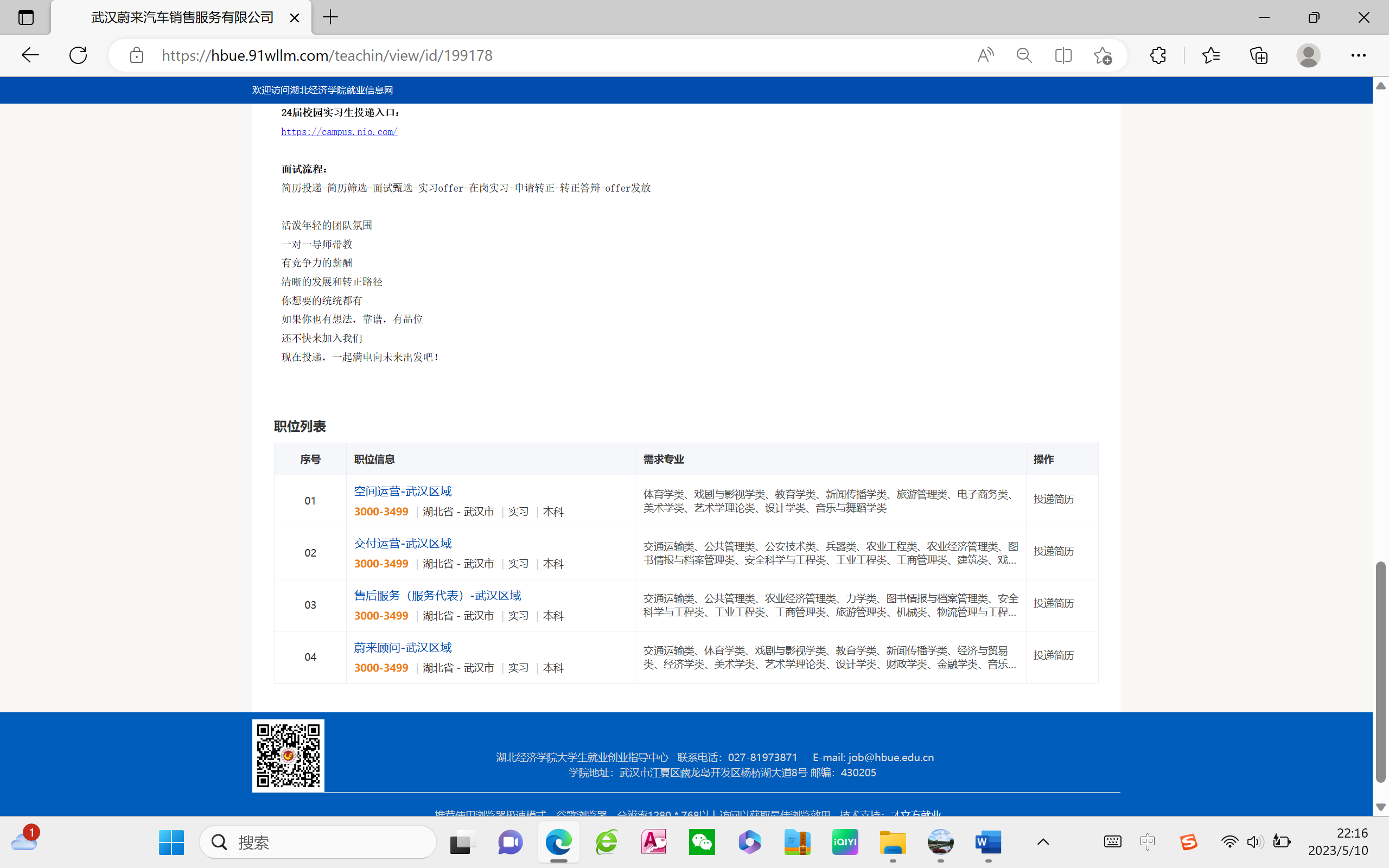Click the Windows taskbar search box
1389x868 pixels.
[x=318, y=842]
